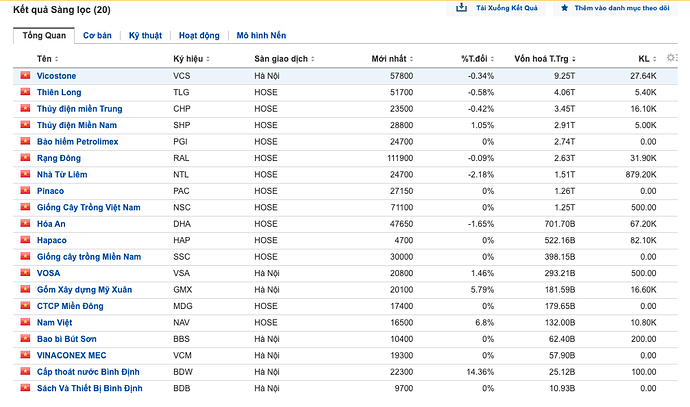Click the ticker symbol BDW
Image resolution: width=690 pixels, height=407 pixels.
coord(183,372)
